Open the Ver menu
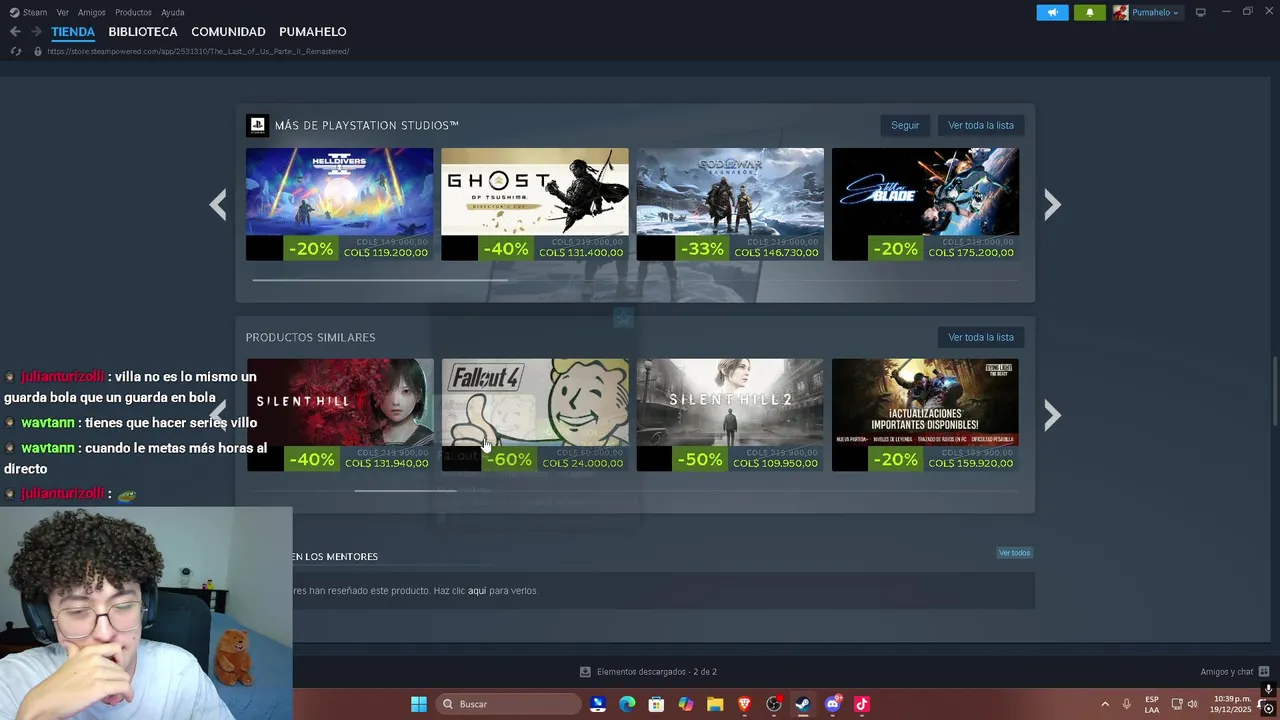 click(x=62, y=12)
